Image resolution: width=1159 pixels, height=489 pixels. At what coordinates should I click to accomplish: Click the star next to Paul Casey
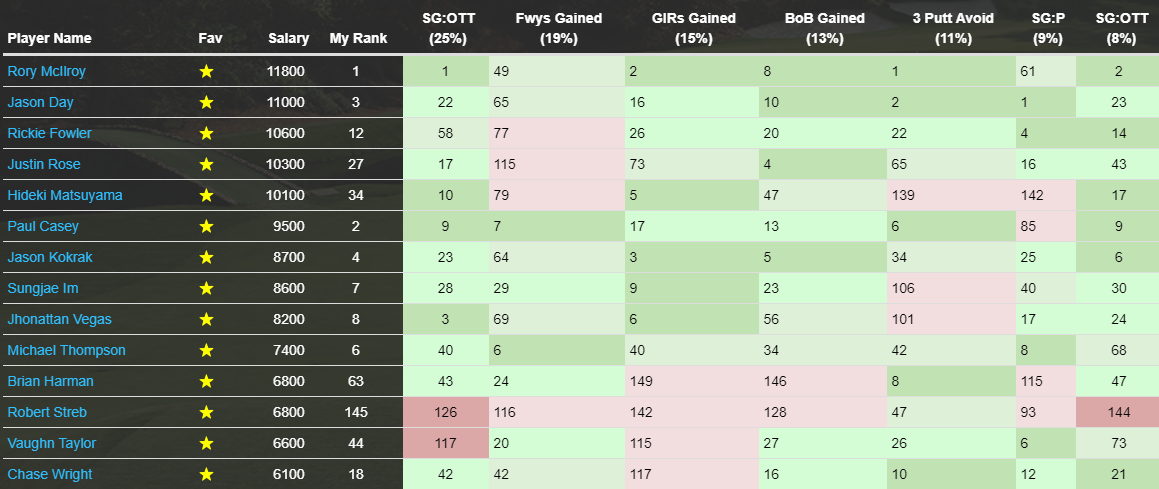click(x=206, y=227)
